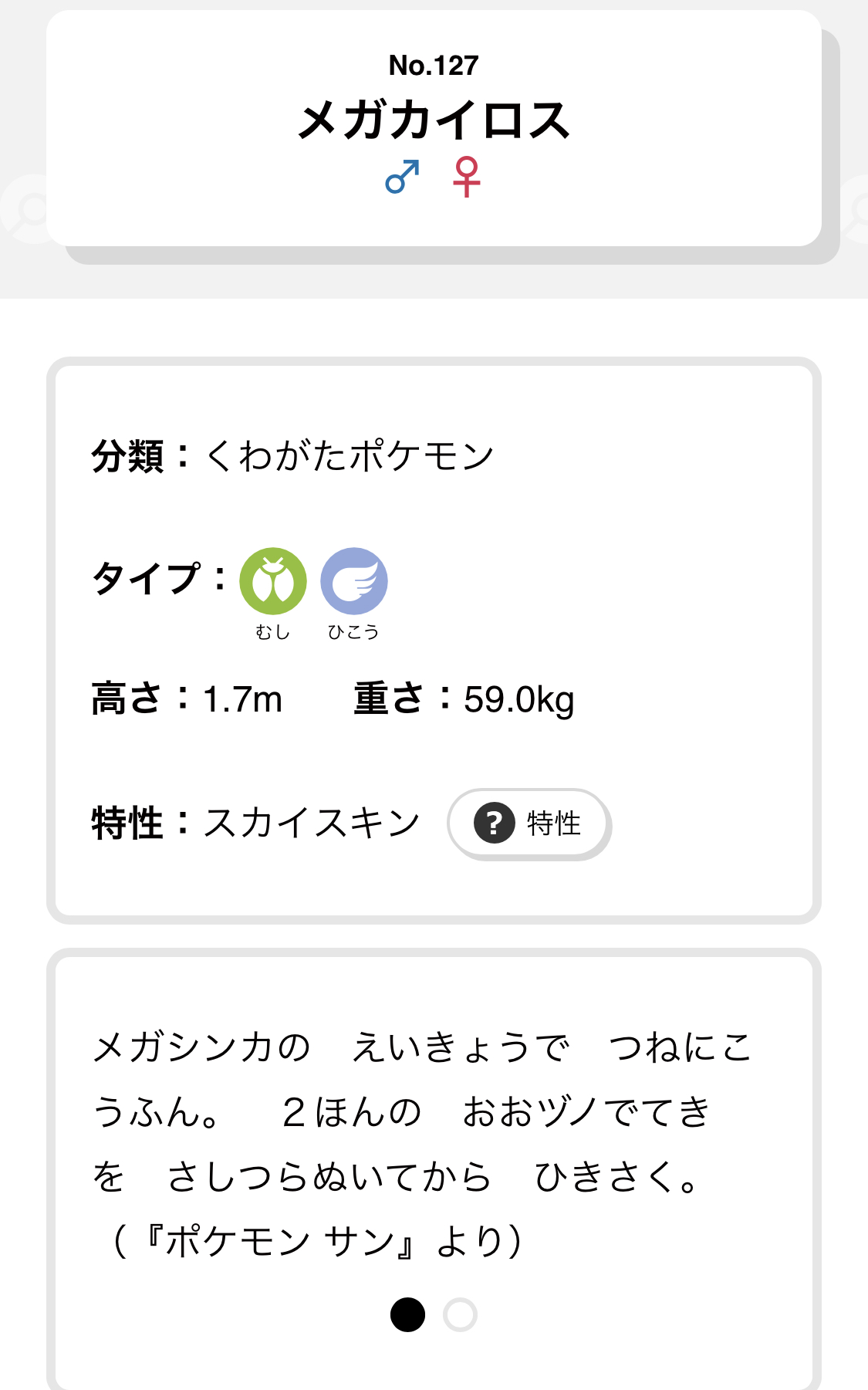The width and height of the screenshot is (868, 1390).
Task: Open the 特性 ability explanation button
Action: click(x=529, y=824)
